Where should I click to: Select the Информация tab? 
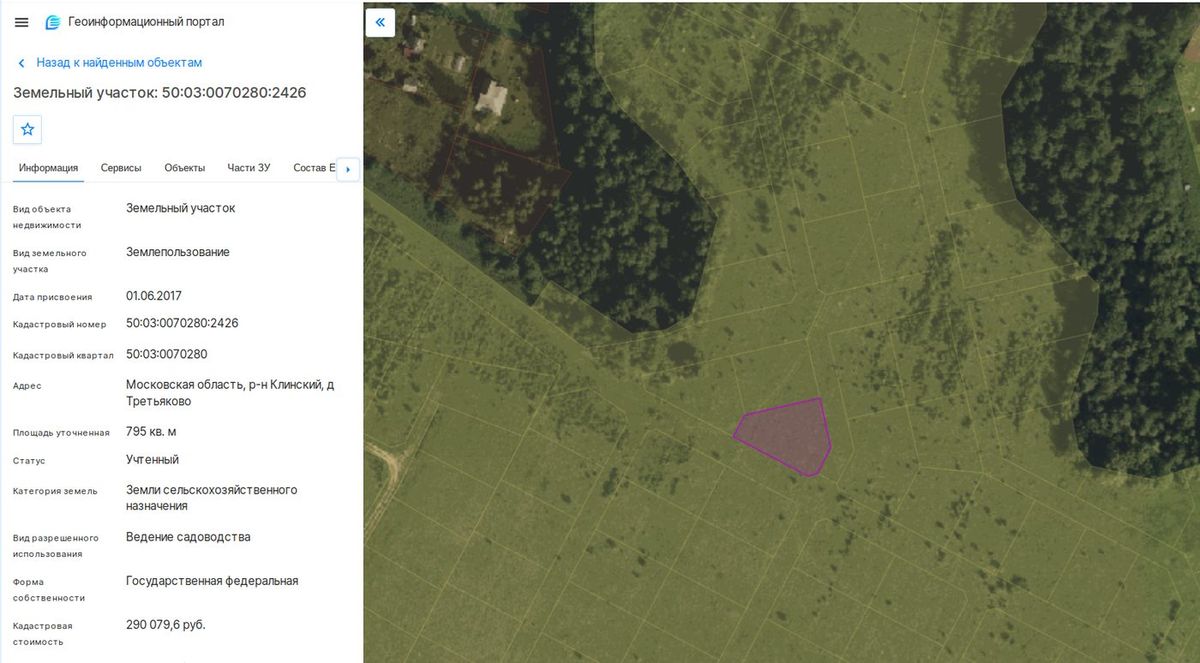click(x=48, y=168)
